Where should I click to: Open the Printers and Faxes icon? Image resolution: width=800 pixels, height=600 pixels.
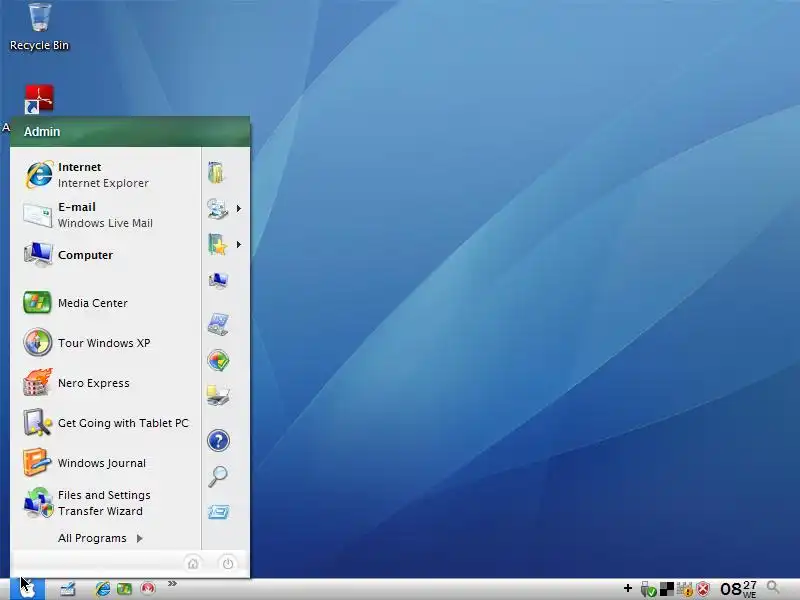click(x=218, y=395)
